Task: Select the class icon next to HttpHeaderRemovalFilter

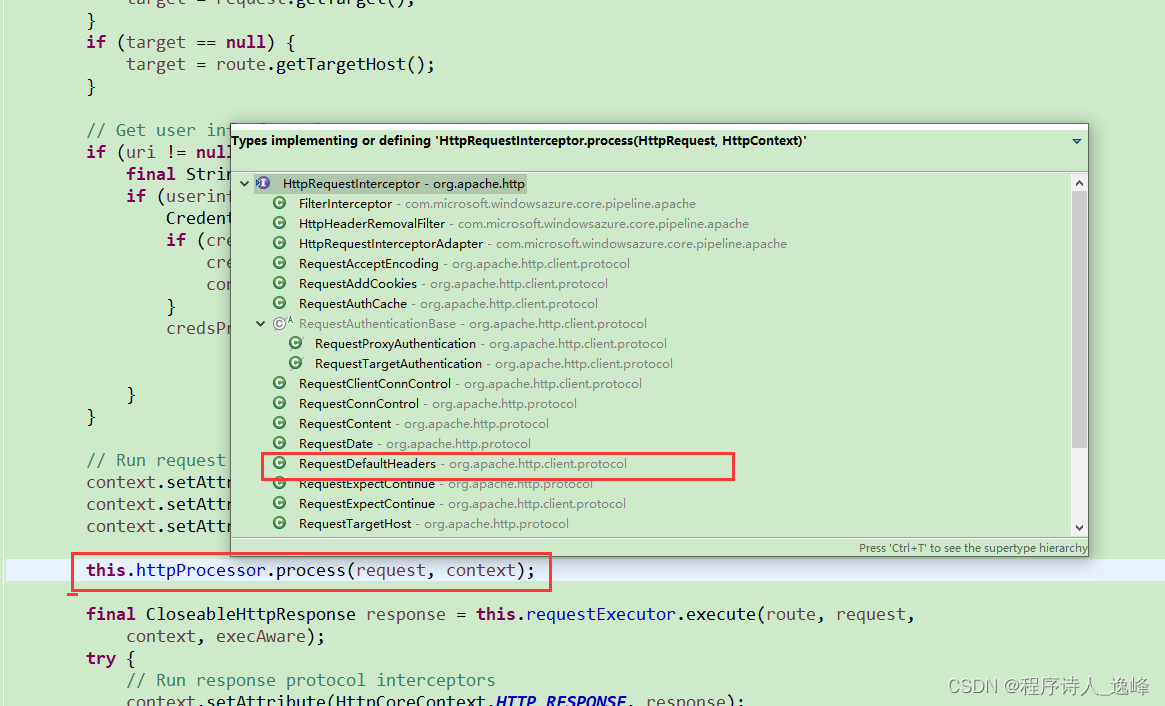Action: point(280,223)
